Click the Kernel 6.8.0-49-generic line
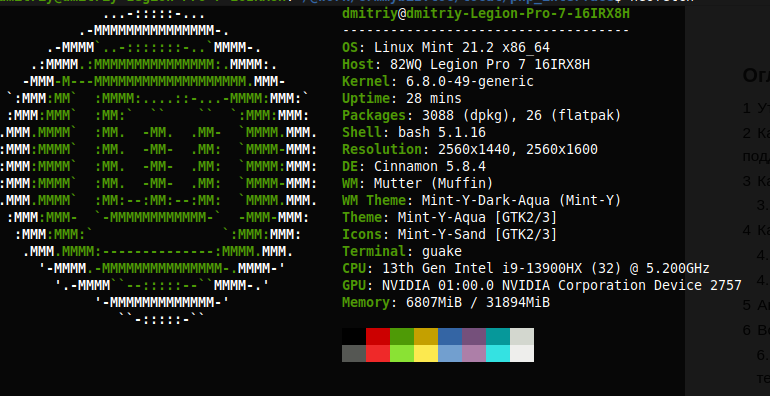The width and height of the screenshot is (770, 396). [438, 81]
